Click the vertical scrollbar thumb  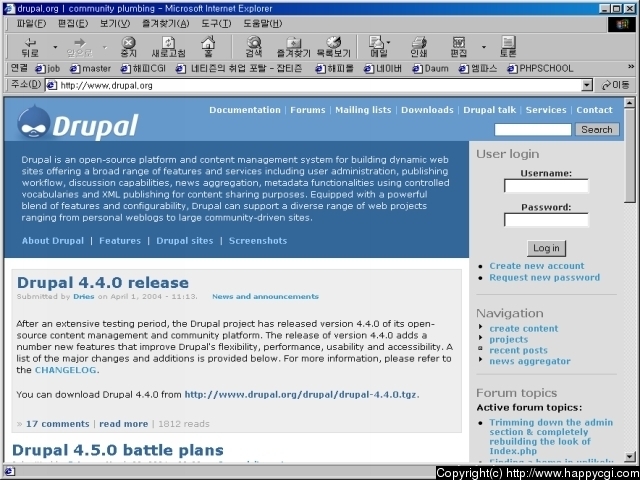click(630, 155)
